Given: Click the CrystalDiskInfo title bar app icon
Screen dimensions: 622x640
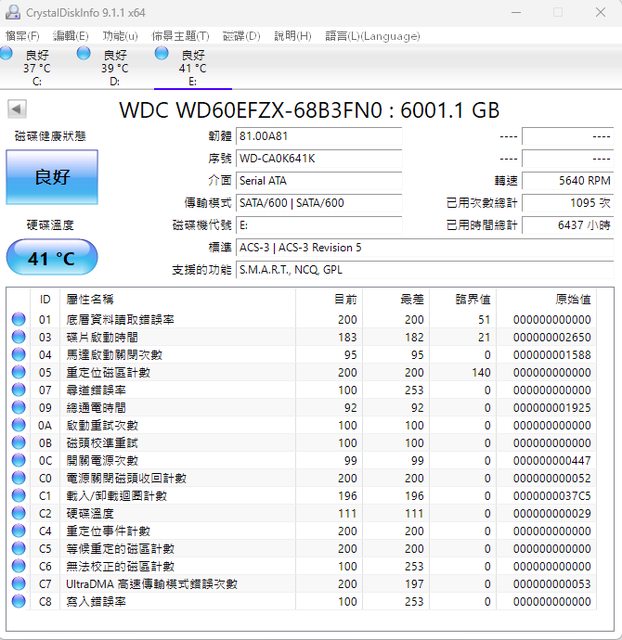Looking at the screenshot, I should 11,12.
